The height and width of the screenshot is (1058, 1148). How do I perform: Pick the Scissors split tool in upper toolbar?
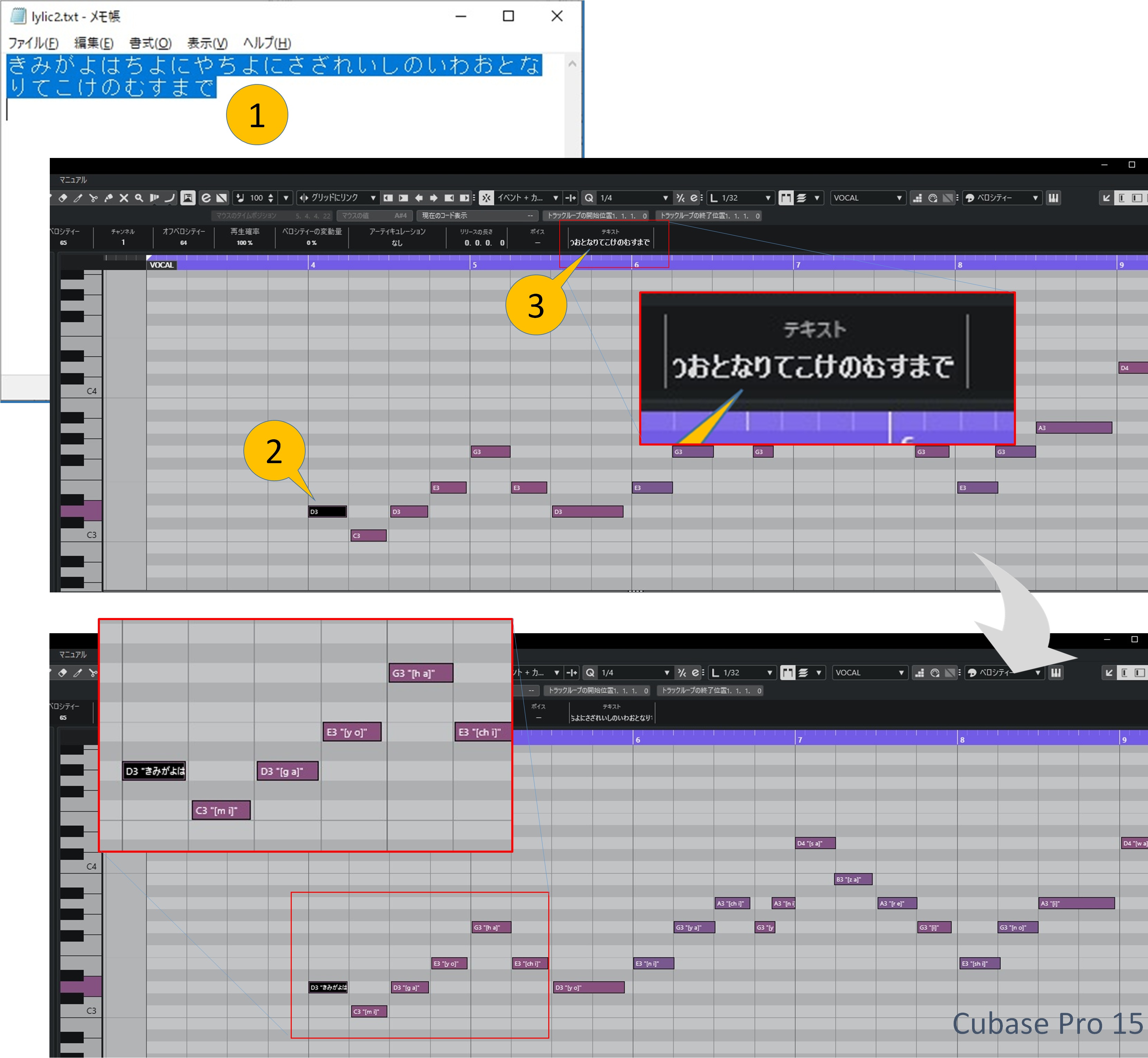point(93,197)
